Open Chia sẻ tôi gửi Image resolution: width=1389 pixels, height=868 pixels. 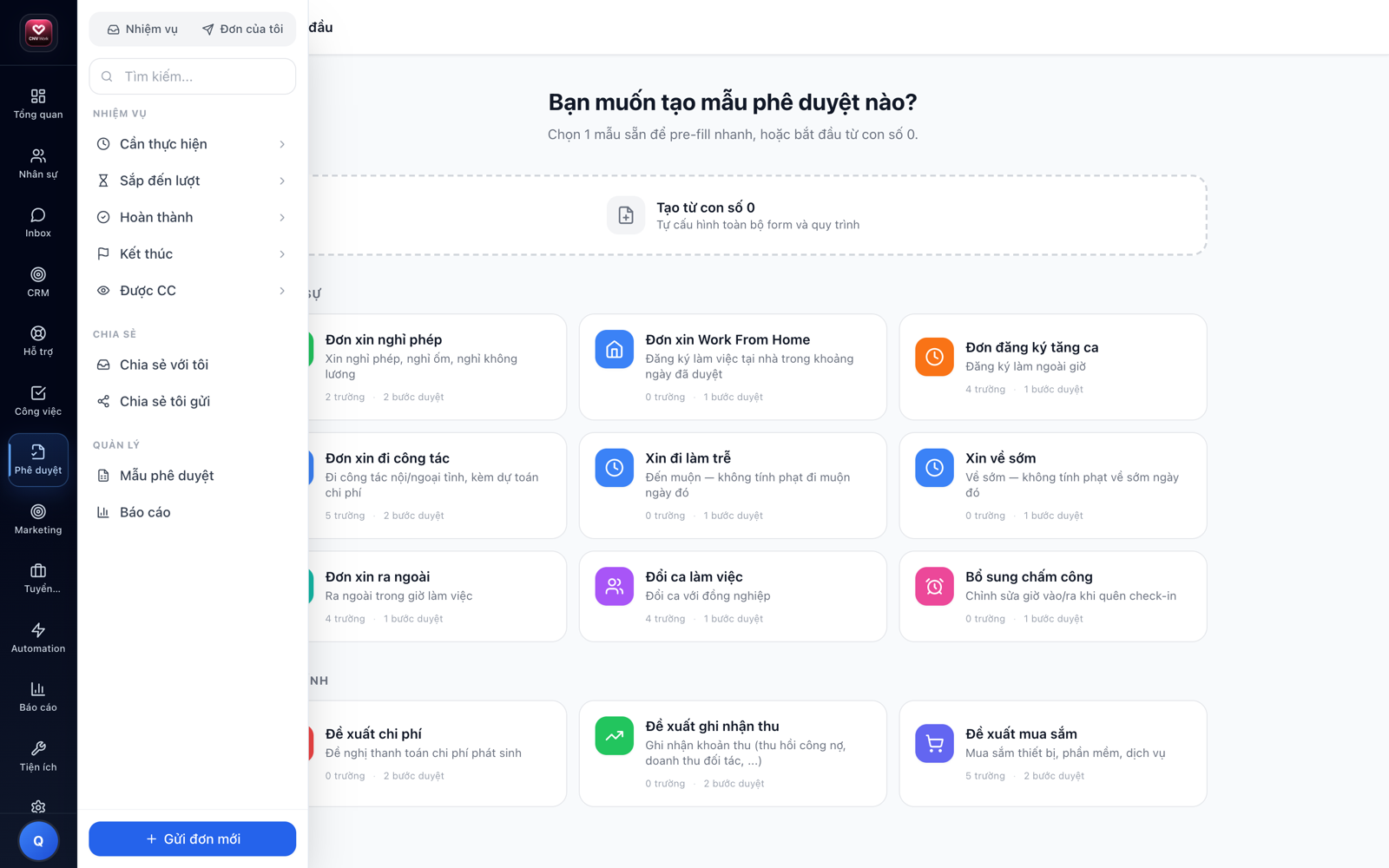pyautogui.click(x=192, y=401)
